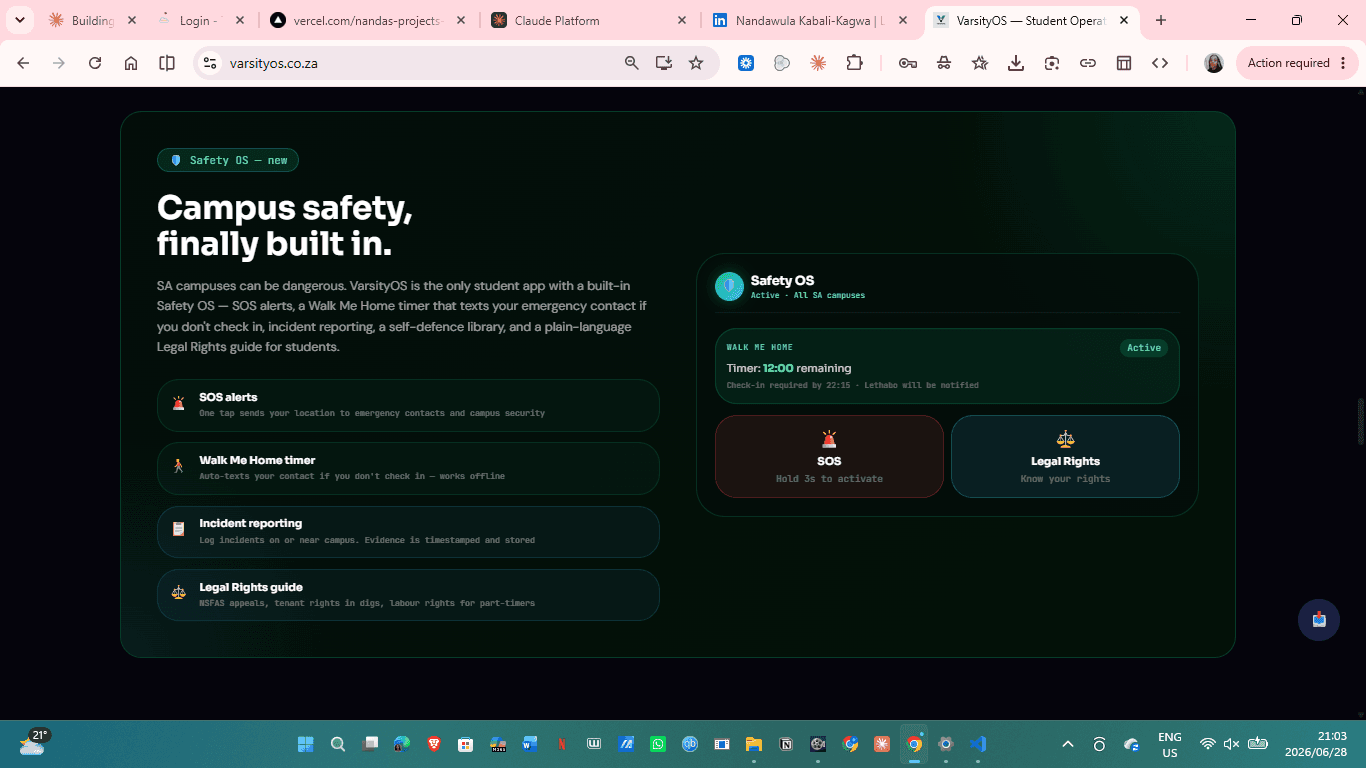The width and height of the screenshot is (1366, 768).
Task: Open the Claude starburst extension
Action: tap(818, 63)
